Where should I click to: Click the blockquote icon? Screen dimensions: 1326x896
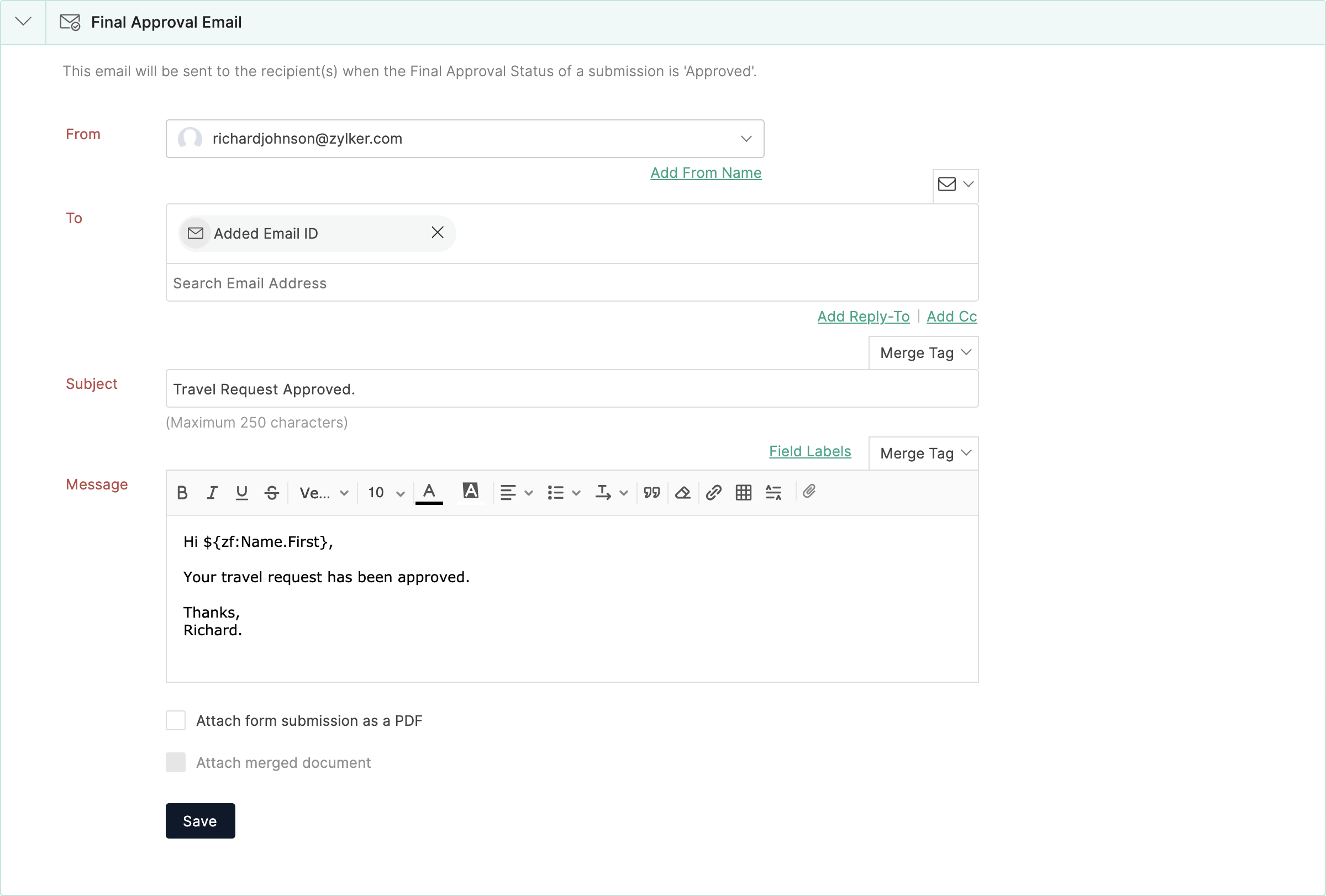[x=651, y=493]
